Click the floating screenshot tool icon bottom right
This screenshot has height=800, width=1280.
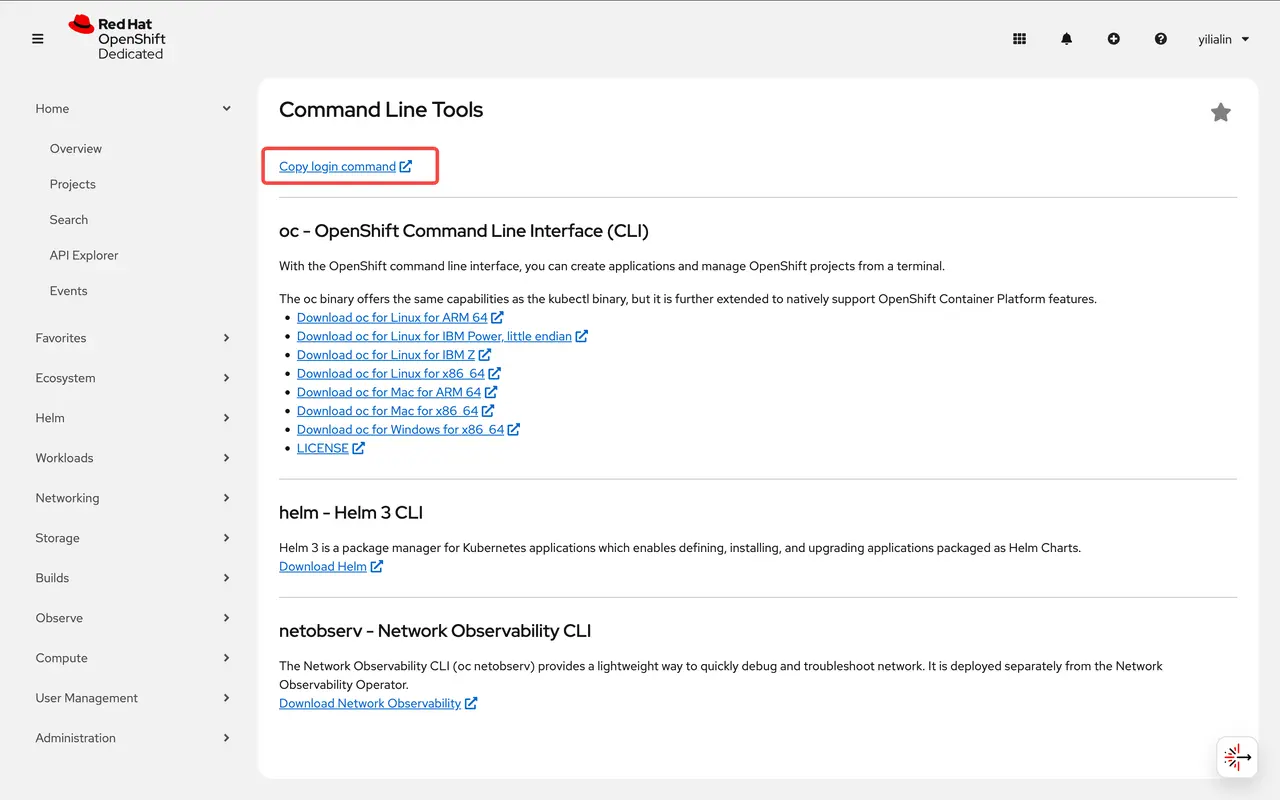click(1236, 757)
